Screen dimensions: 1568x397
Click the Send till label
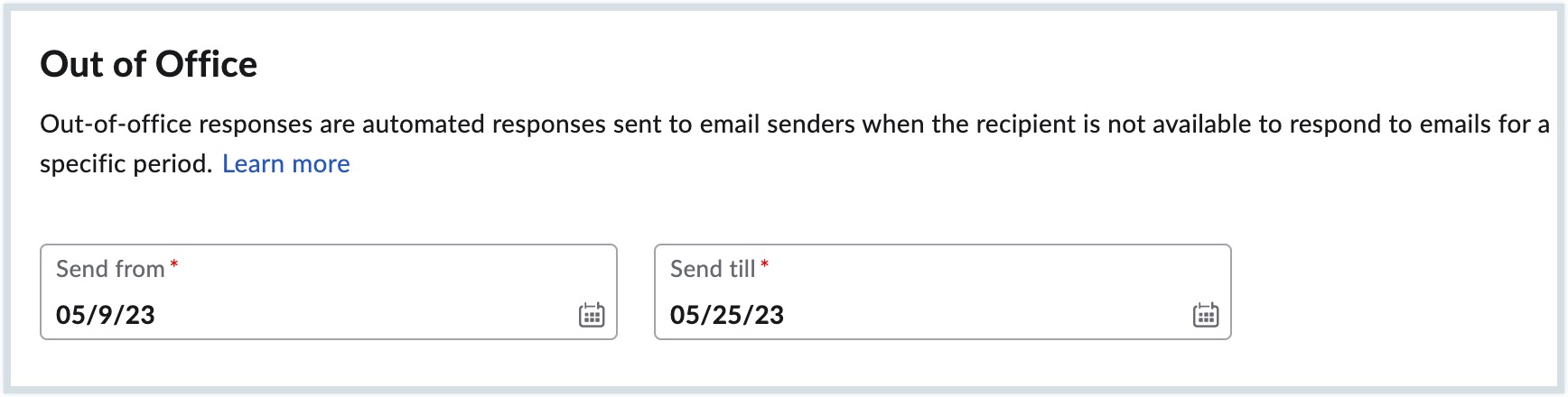click(x=713, y=269)
